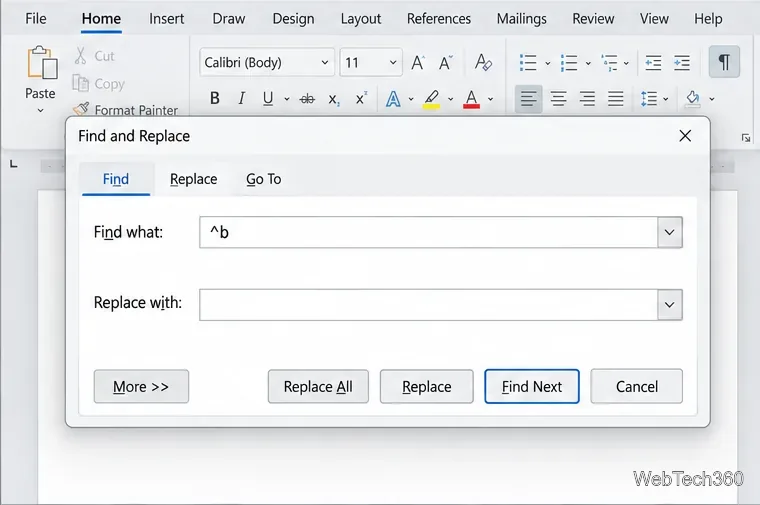Apply Strikethrough formatting

coord(307,99)
